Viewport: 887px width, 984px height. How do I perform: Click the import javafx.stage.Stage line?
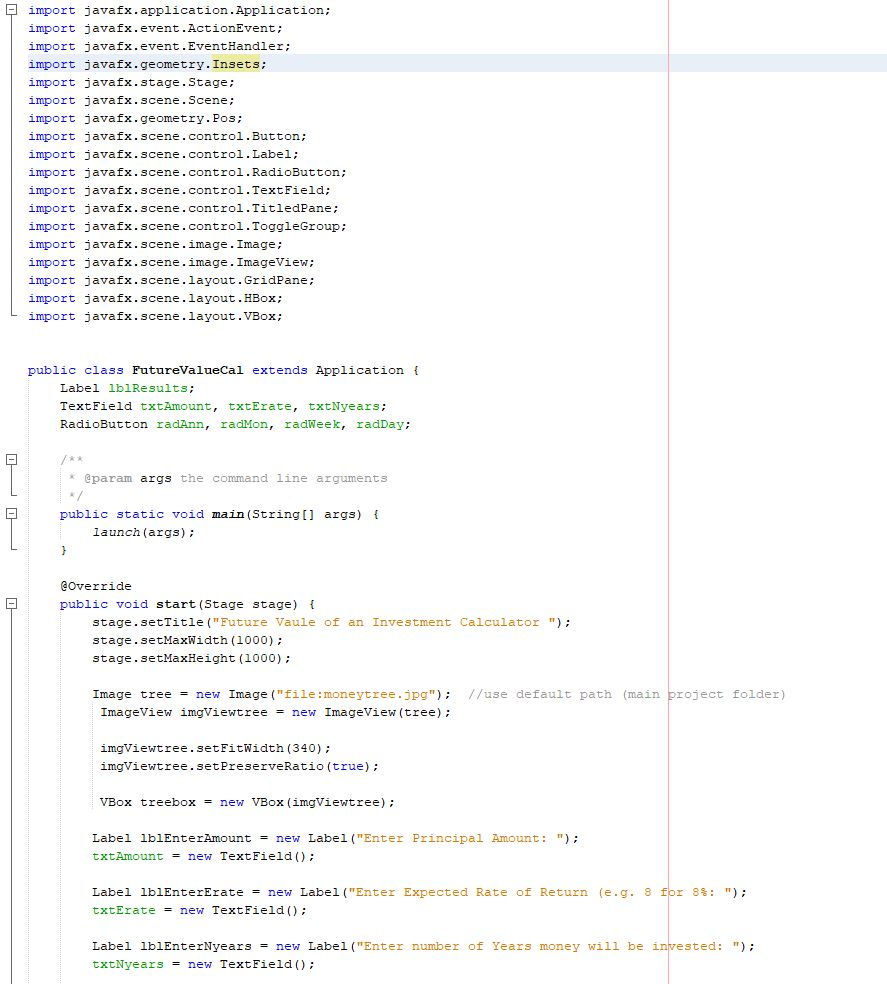coord(131,82)
